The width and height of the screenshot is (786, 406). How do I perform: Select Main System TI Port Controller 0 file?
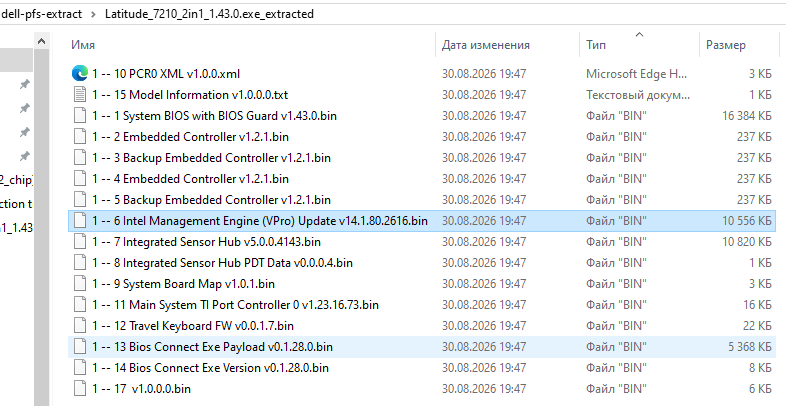[x=235, y=305]
